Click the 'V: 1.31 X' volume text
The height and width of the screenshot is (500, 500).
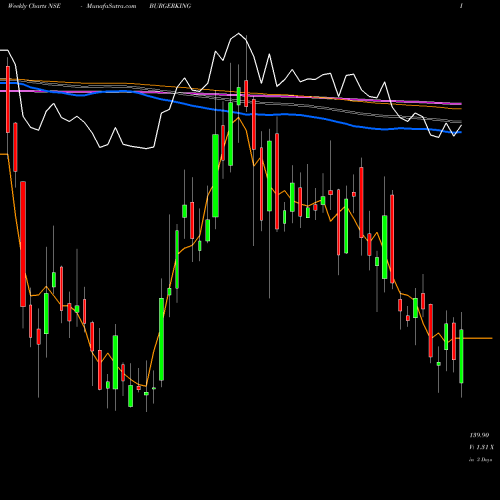(481, 447)
